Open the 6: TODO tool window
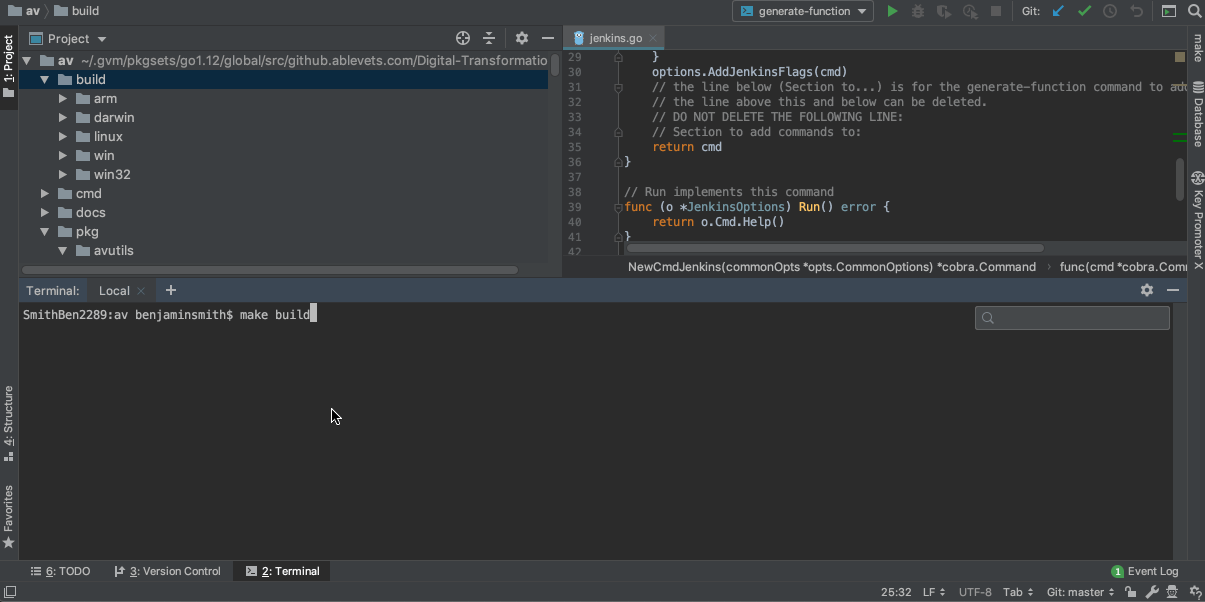 (x=60, y=571)
